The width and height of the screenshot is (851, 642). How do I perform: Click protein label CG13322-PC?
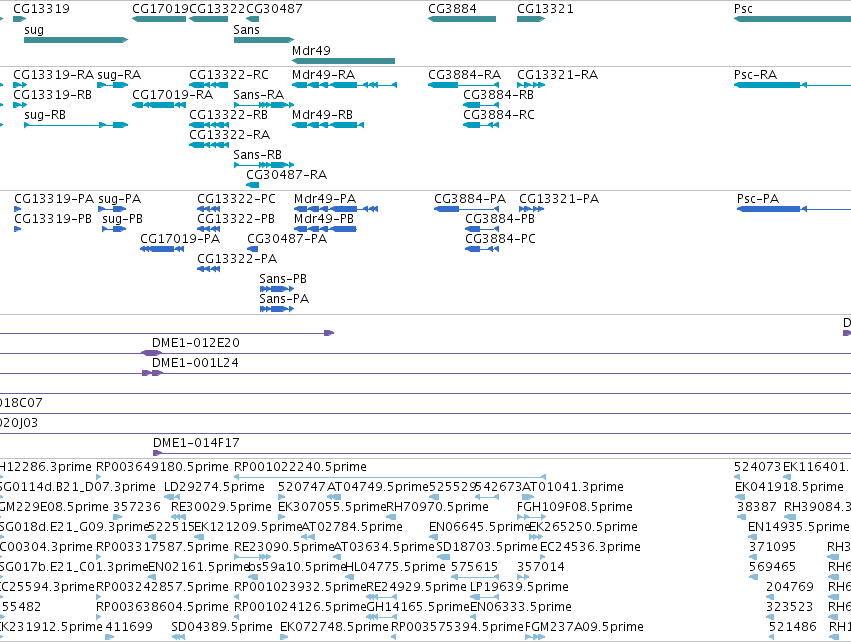click(x=237, y=199)
